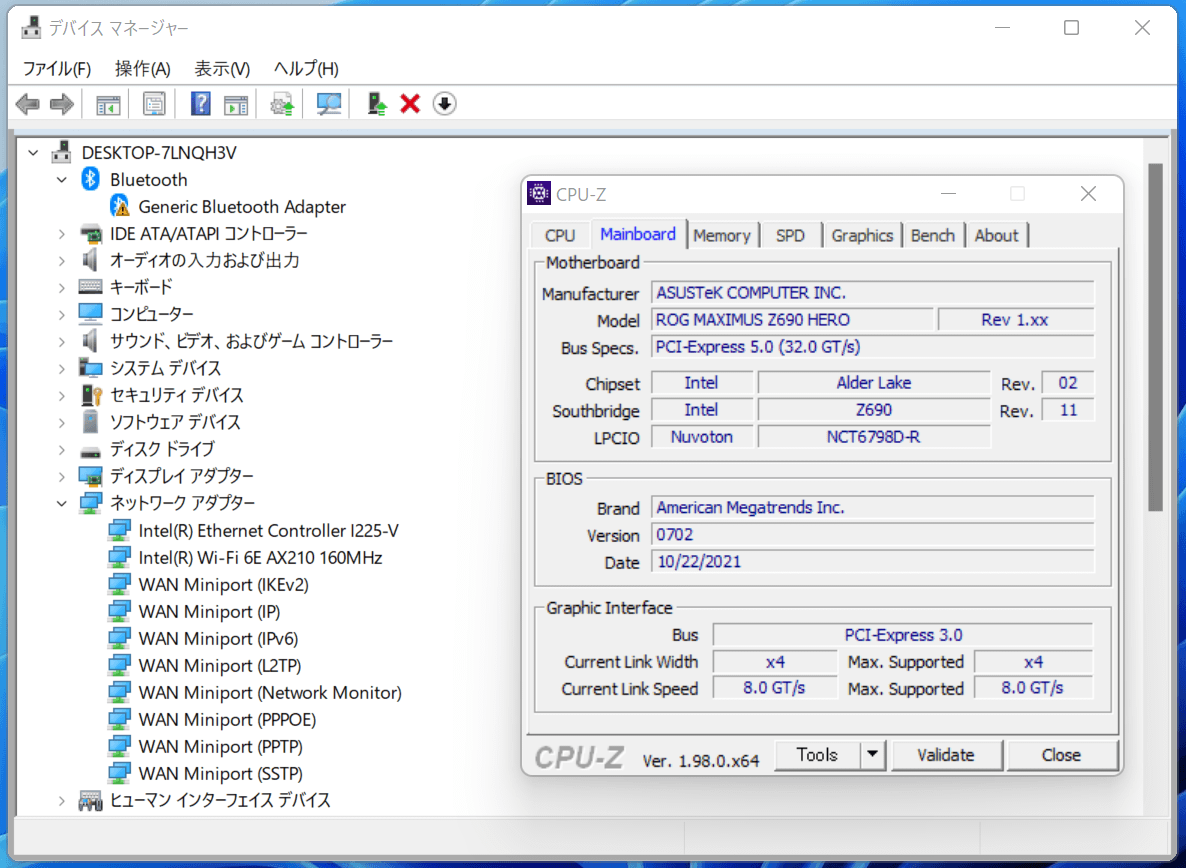Select WAN Miniport (L2TP)
Viewport: 1186px width, 868px height.
(220, 665)
